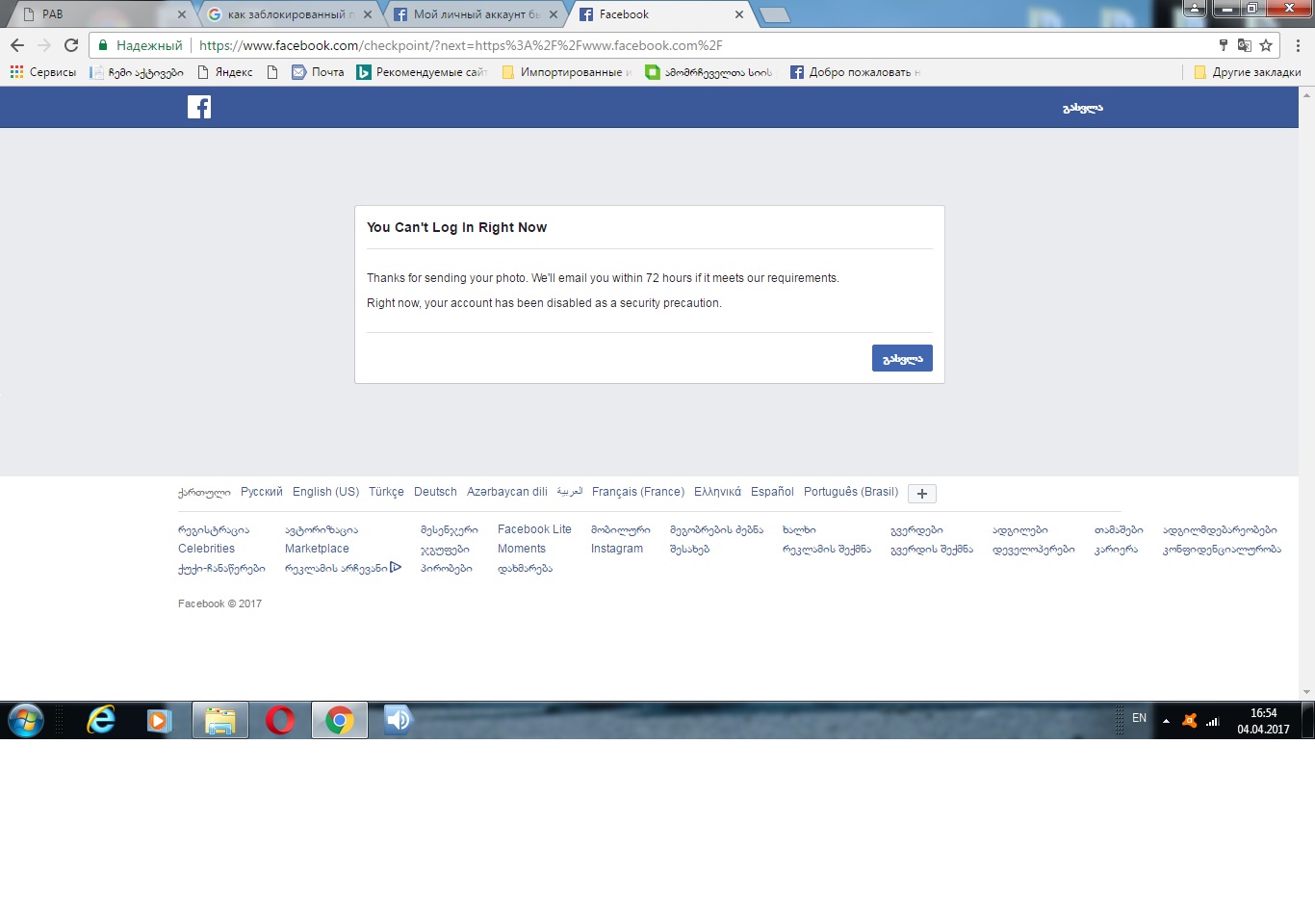Switch language to Français (France)
Viewport: 1315px width, 924px height.
(638, 492)
